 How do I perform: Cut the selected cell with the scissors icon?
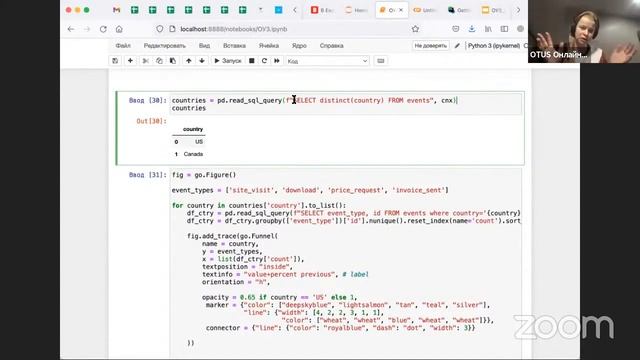[x=145, y=61]
